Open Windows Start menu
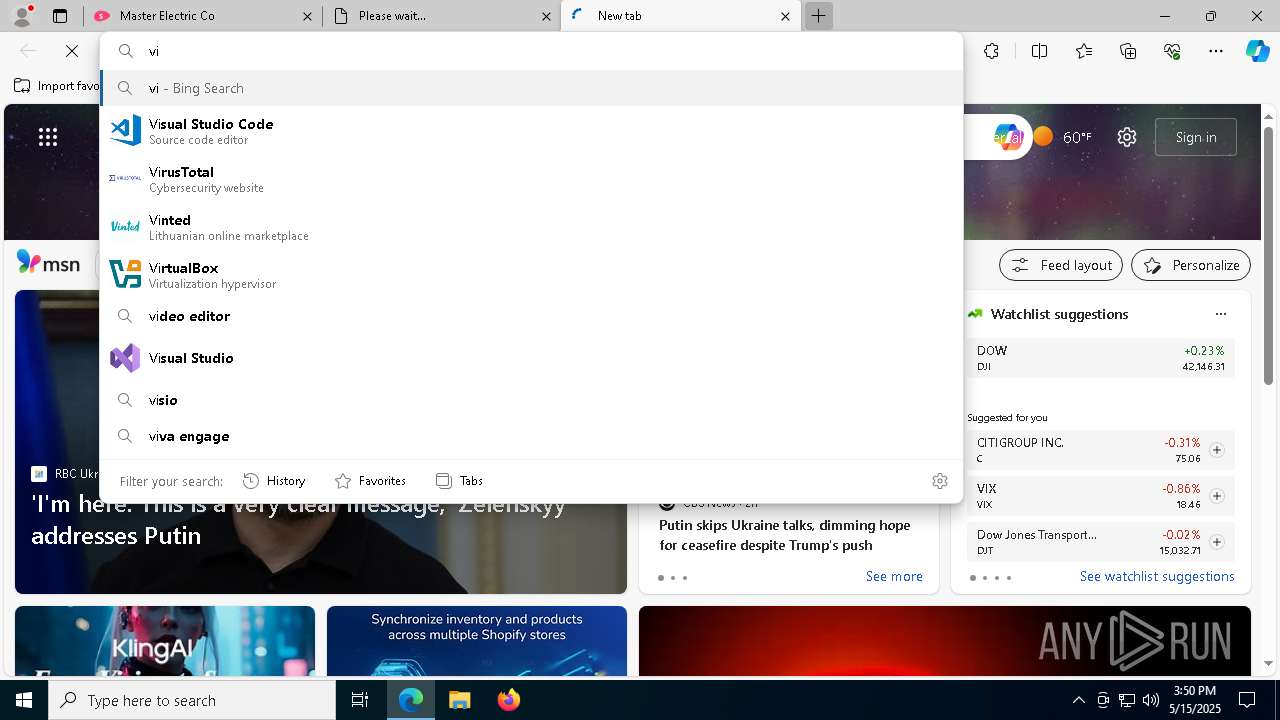The height and width of the screenshot is (720, 1280). tap(24, 700)
